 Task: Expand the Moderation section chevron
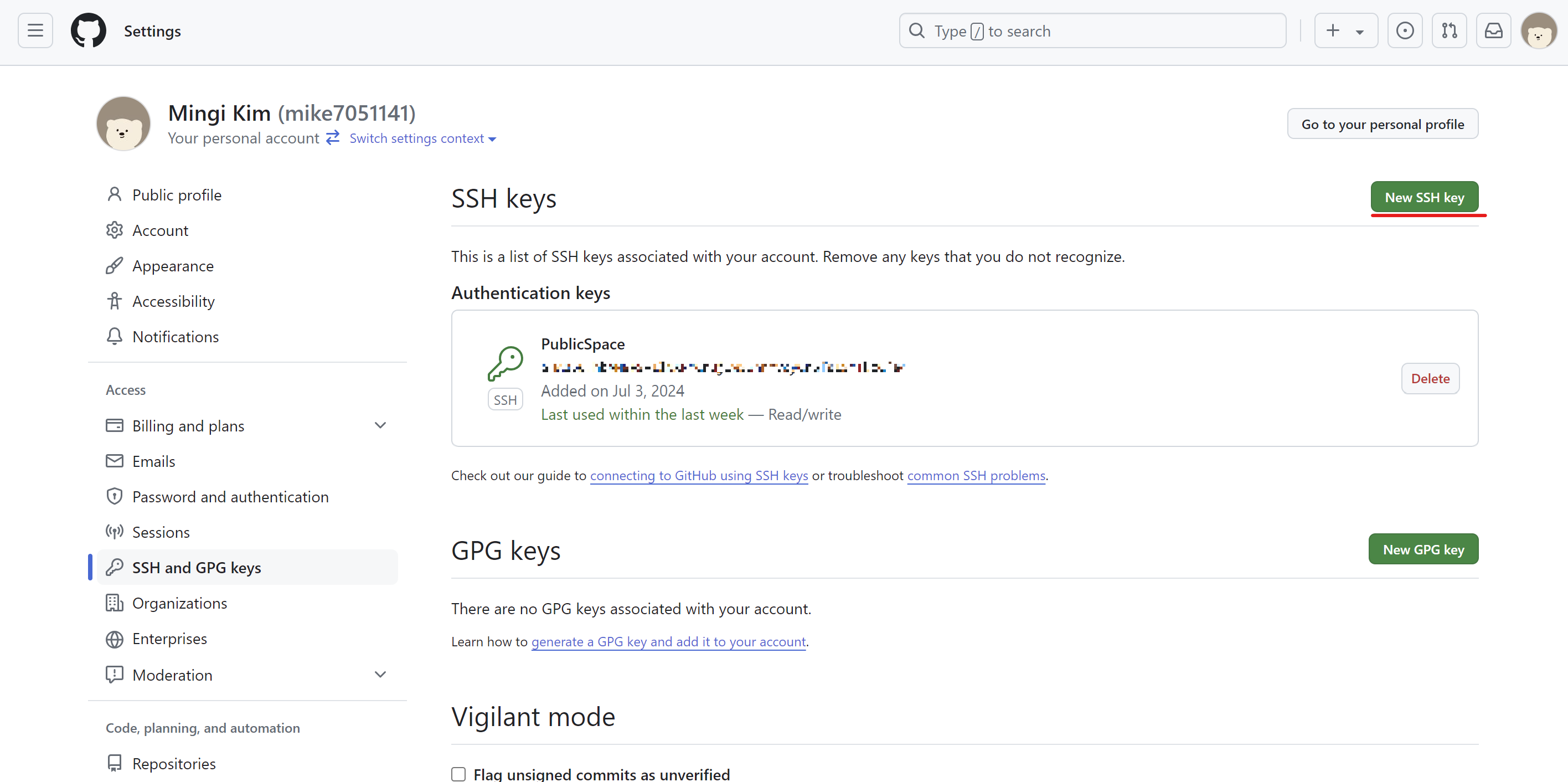[380, 674]
